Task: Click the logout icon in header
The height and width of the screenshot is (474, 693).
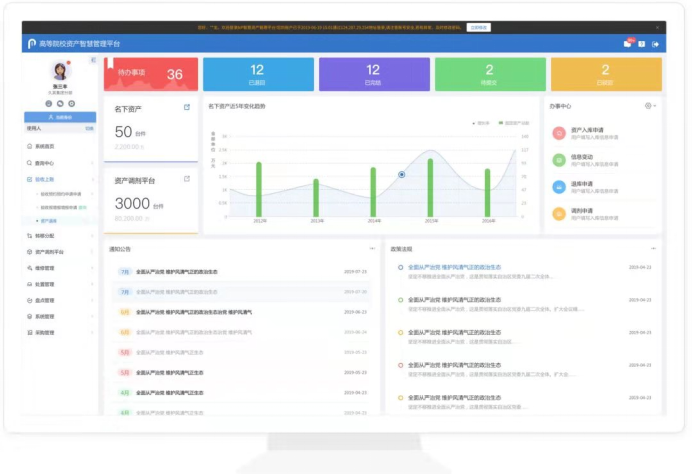Action: [x=656, y=44]
